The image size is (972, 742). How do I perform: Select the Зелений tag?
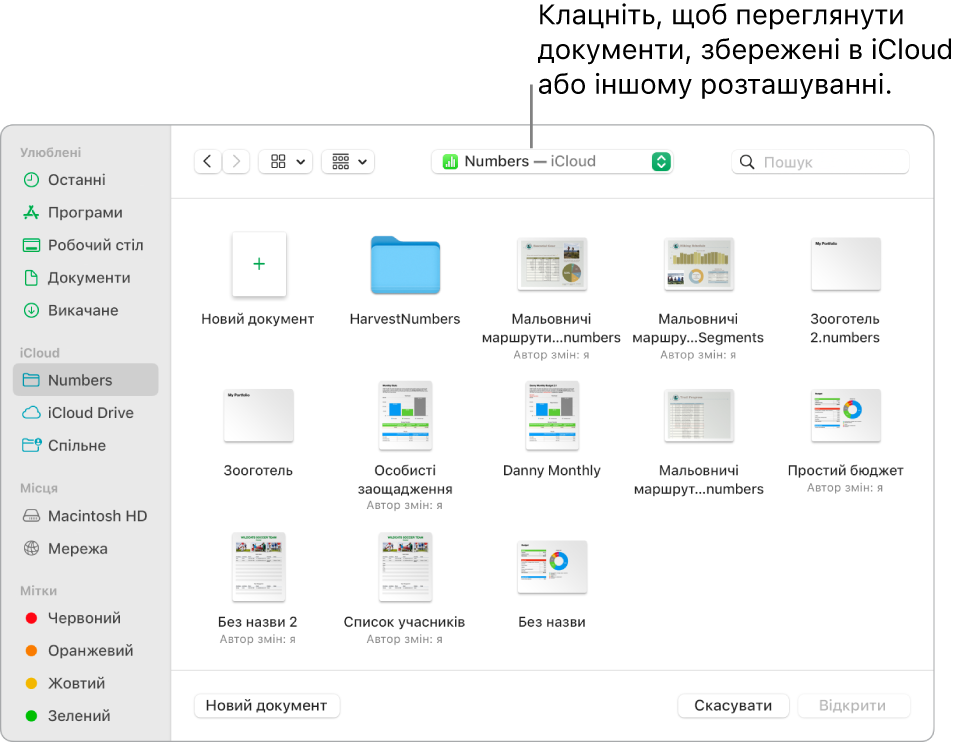click(86, 716)
